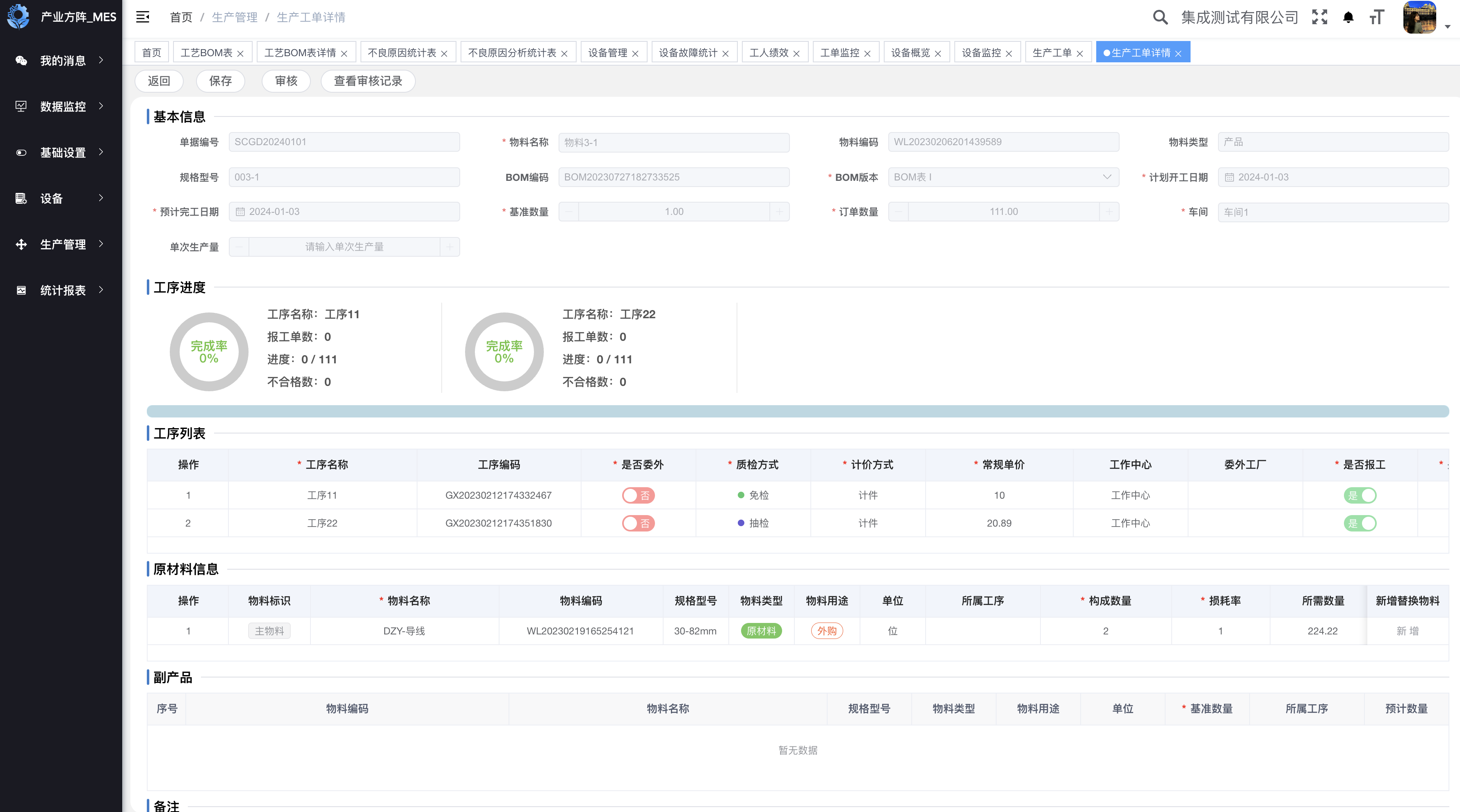Toggle fullscreen mode icon
1460x812 pixels.
tap(1319, 17)
